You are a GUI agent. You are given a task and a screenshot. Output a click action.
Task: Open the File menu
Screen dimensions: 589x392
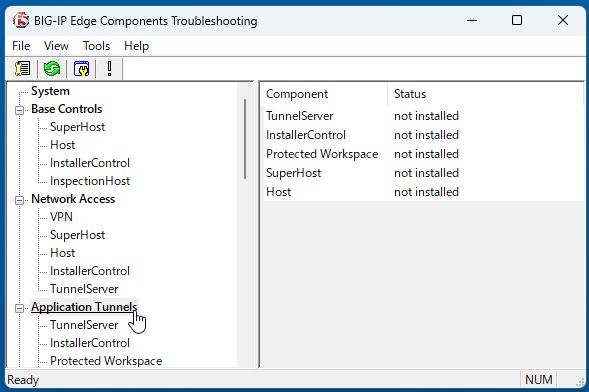click(x=21, y=46)
